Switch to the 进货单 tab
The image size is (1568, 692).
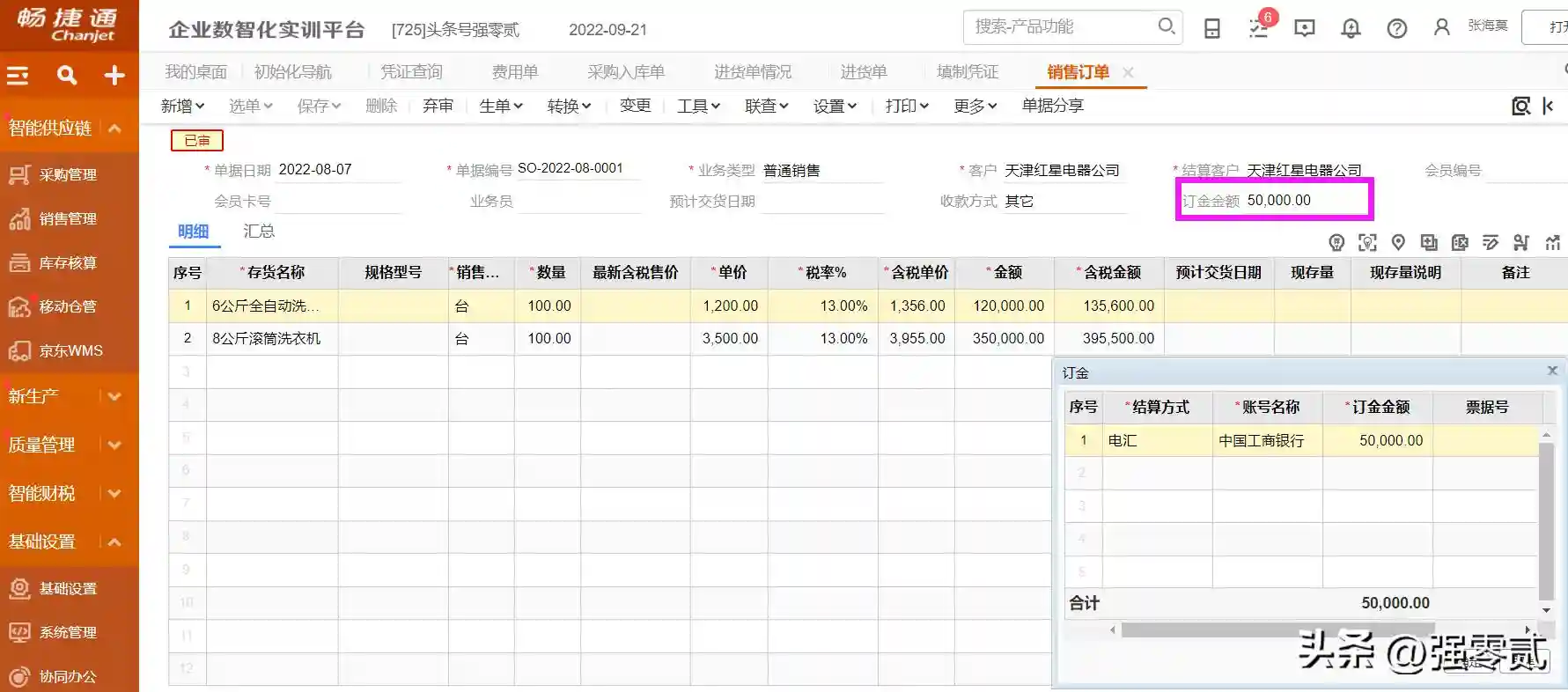click(863, 72)
